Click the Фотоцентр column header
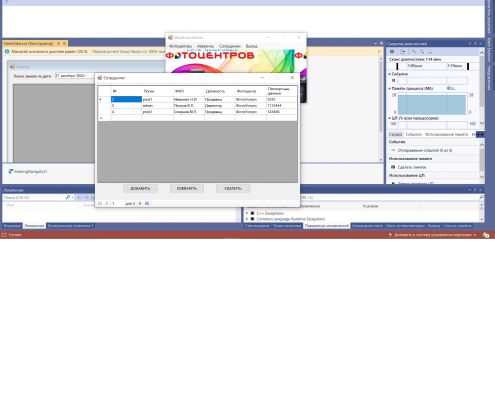 250,91
